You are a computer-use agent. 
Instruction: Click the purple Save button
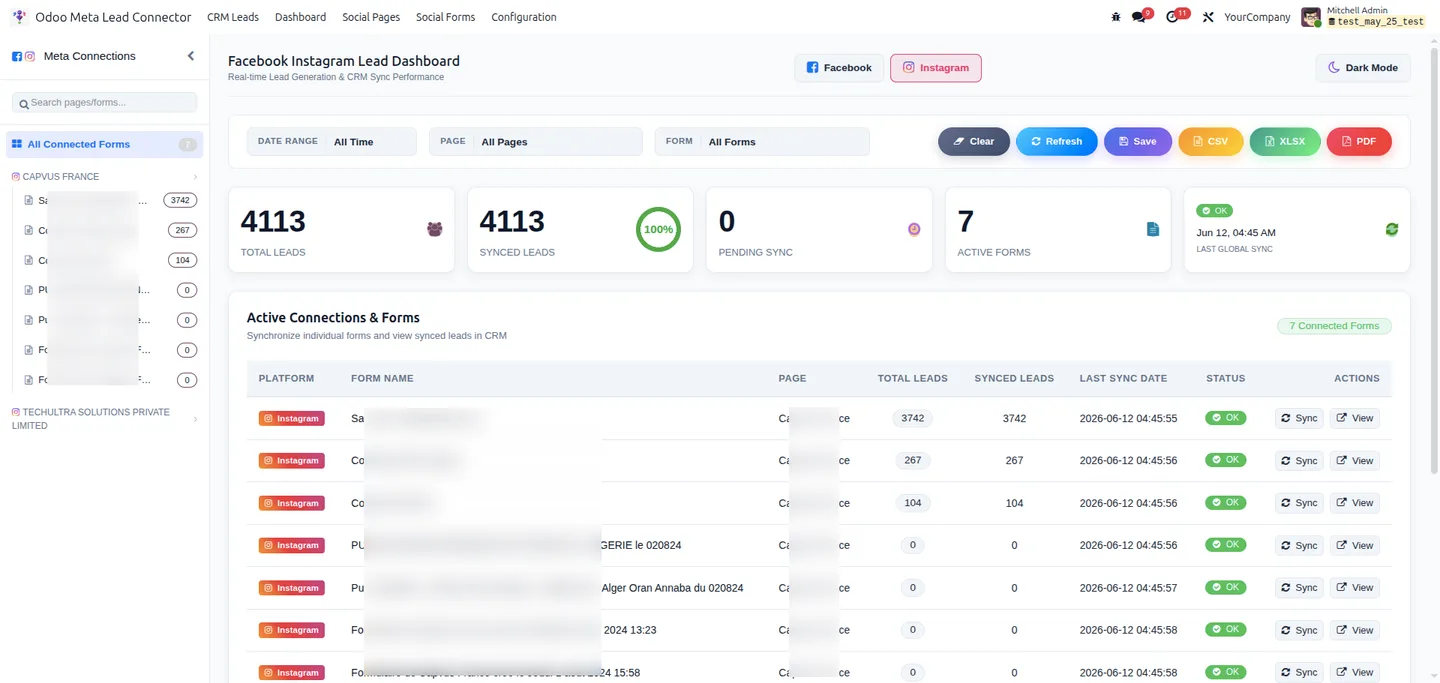click(1138, 142)
